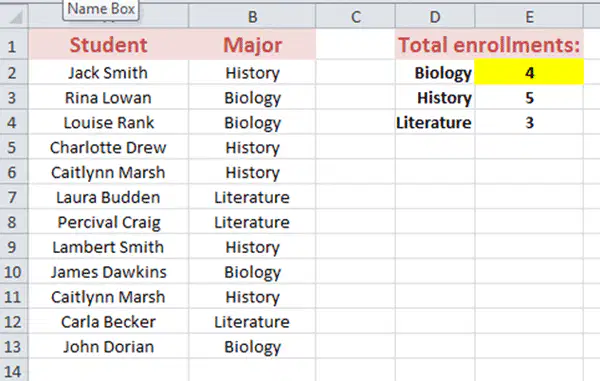Viewport: 600px width, 381px height.
Task: Select the Literature label in column D
Action: 435,122
